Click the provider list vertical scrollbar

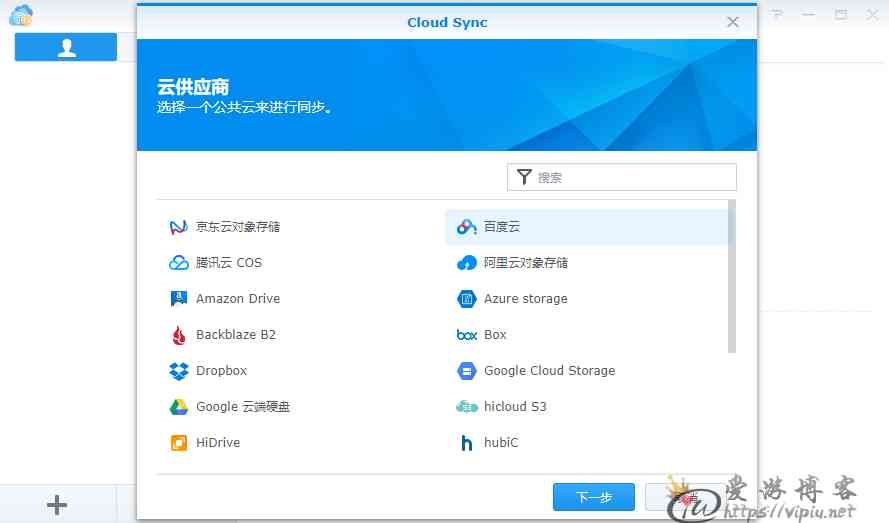732,276
